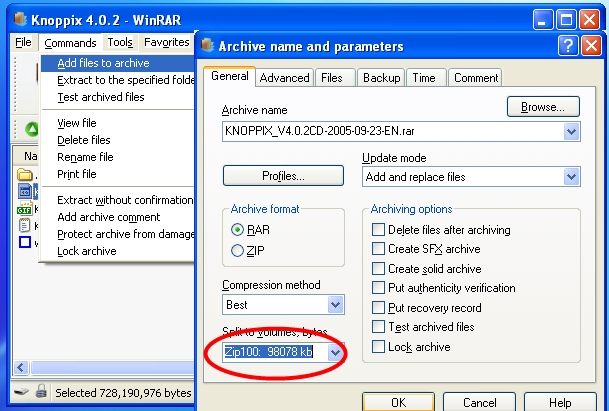The image size is (609, 411).
Task: Check Create solid archive option
Action: click(378, 268)
